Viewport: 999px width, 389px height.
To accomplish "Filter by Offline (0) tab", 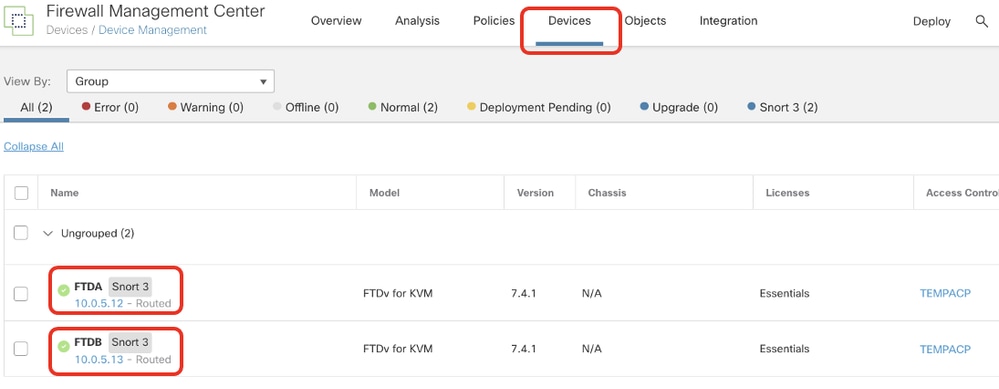I will click(306, 108).
